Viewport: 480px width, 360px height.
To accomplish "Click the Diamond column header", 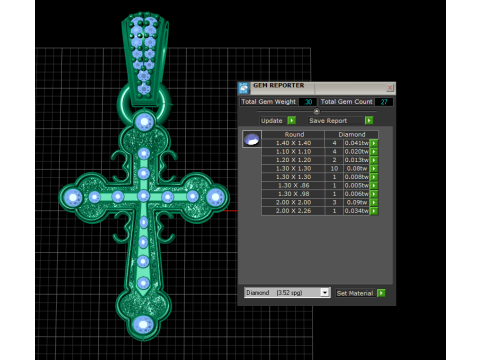I will tap(352, 135).
